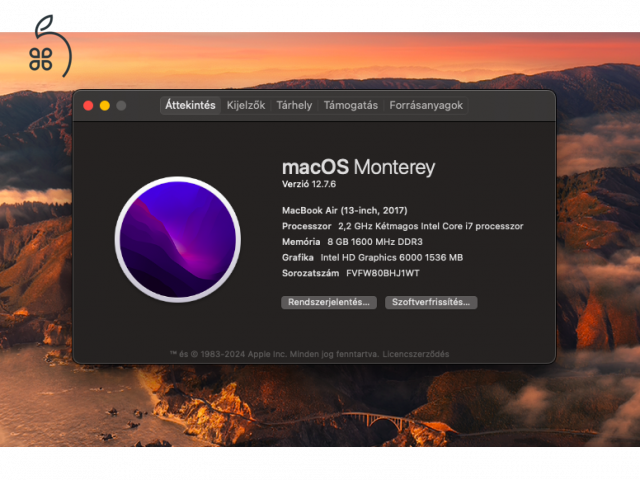The width and height of the screenshot is (640, 480).
Task: Open the Forrásanyagok tab
Action: click(426, 105)
